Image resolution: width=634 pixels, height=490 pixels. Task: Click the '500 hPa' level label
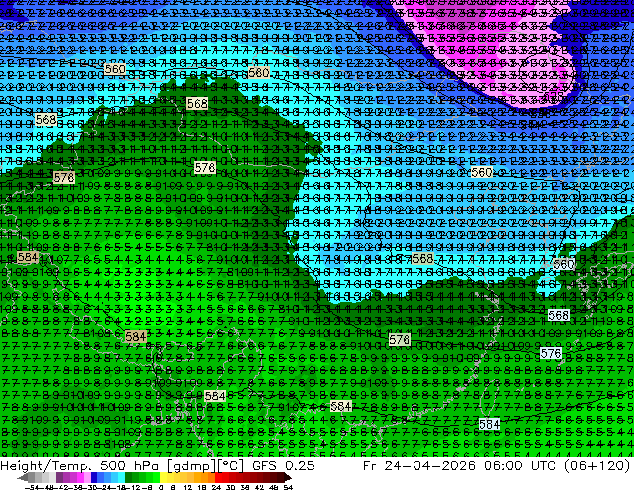127,465
